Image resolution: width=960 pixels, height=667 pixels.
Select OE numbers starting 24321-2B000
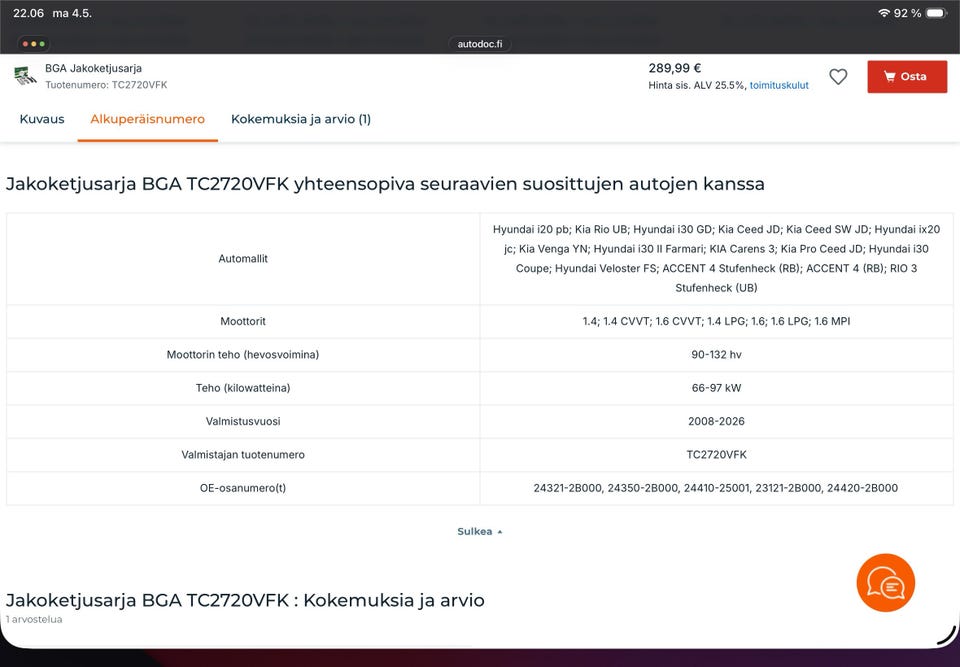pyautogui.click(x=716, y=488)
